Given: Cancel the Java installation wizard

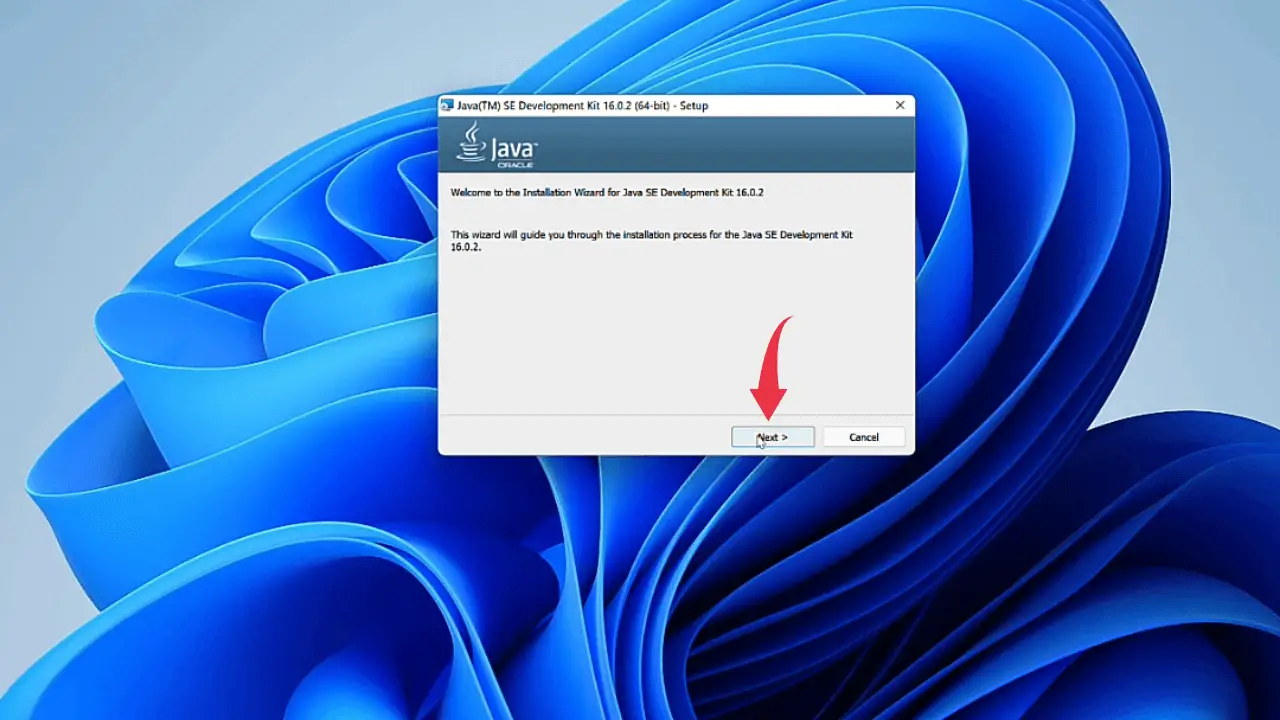Looking at the screenshot, I should point(864,437).
